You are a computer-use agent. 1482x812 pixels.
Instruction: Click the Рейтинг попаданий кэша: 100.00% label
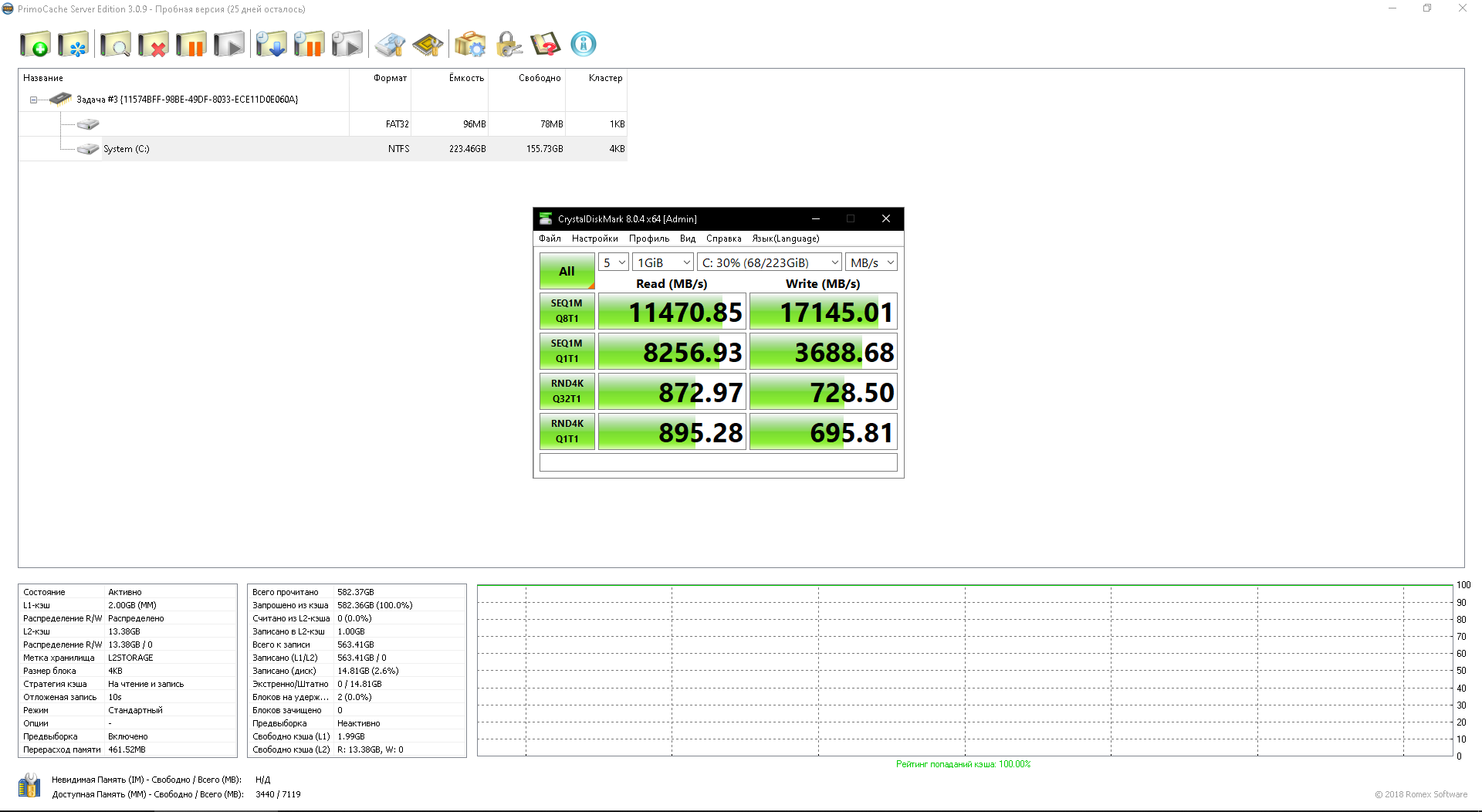point(963,764)
